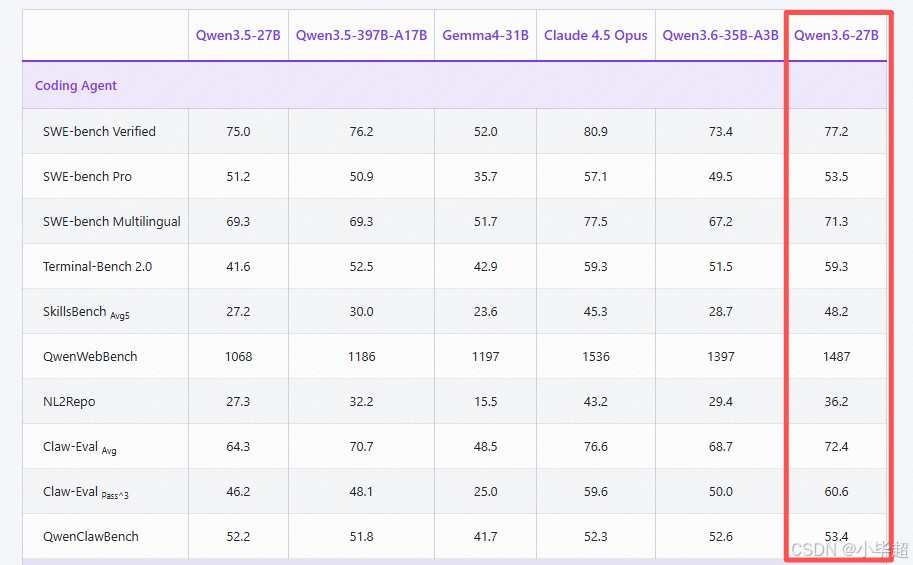Viewport: 913px width, 565px height.
Task: Click value 32.2 in NL2Repo row
Action: pos(361,402)
